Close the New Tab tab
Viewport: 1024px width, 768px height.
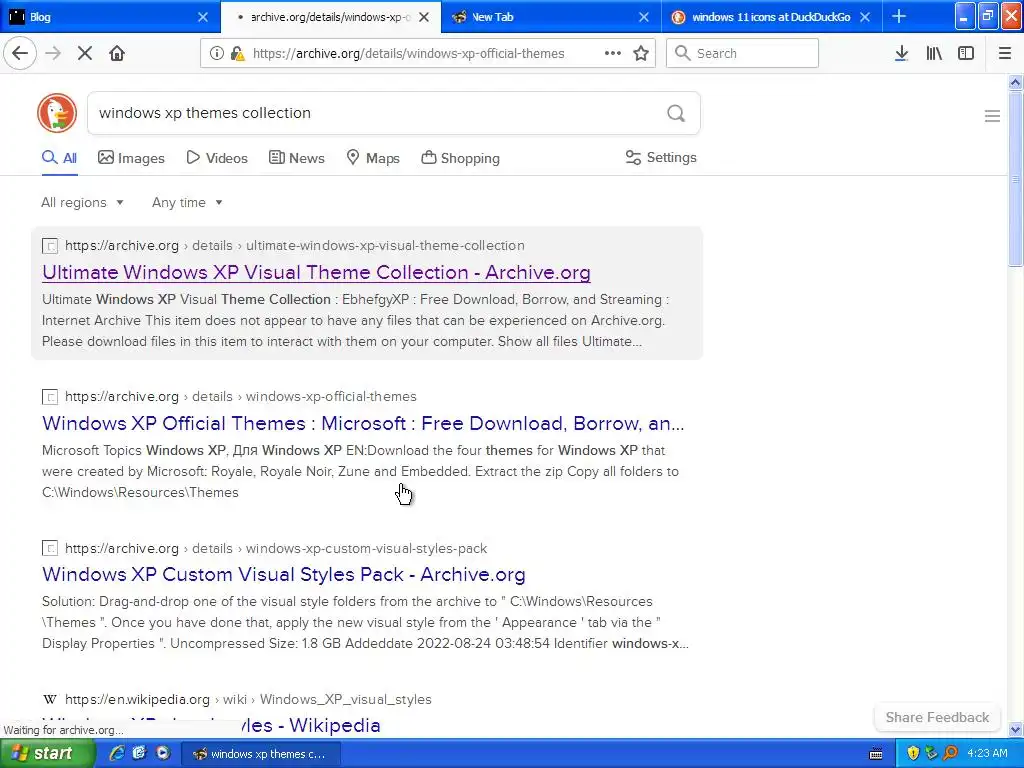(x=644, y=17)
